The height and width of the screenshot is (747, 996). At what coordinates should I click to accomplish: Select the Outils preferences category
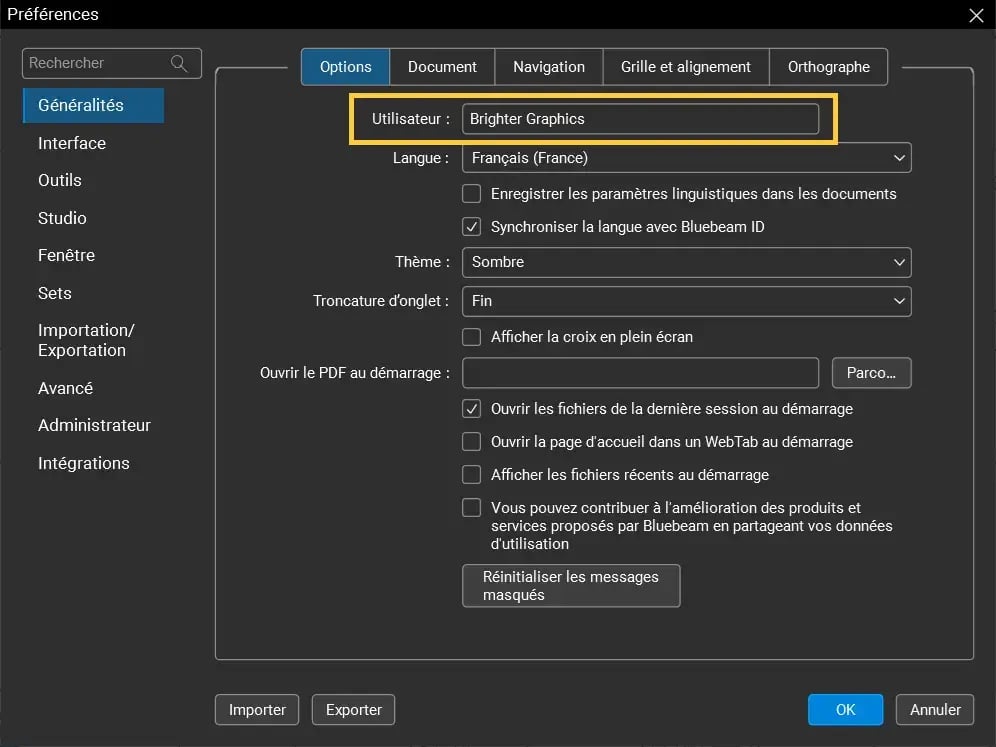59,180
